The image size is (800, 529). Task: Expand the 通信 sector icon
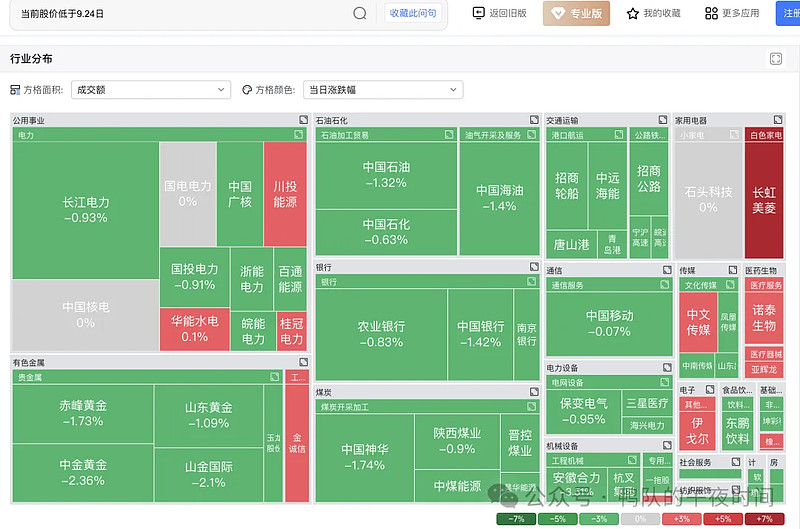[x=667, y=270]
